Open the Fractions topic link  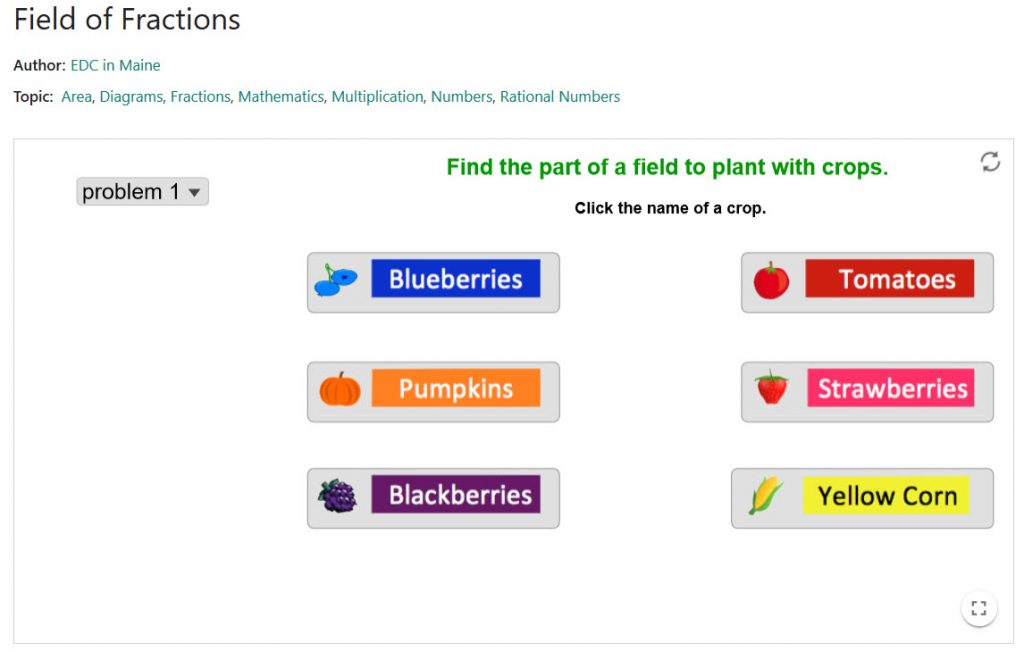click(200, 97)
